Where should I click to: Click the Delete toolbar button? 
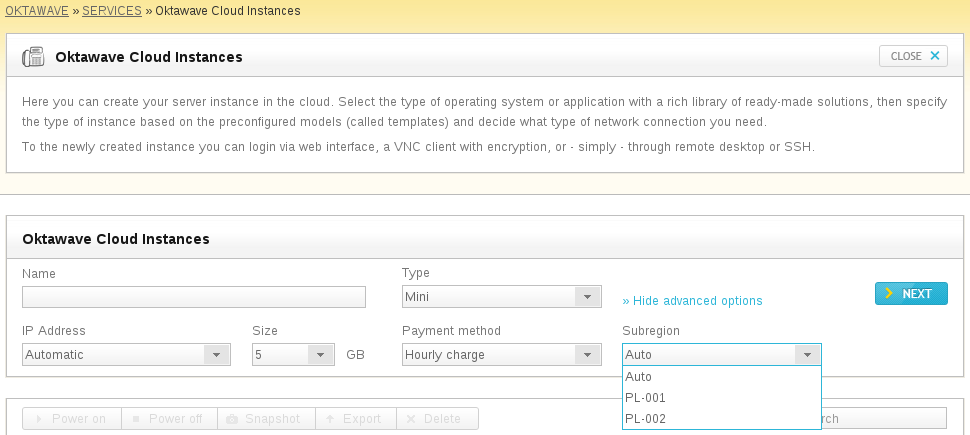[x=437, y=418]
